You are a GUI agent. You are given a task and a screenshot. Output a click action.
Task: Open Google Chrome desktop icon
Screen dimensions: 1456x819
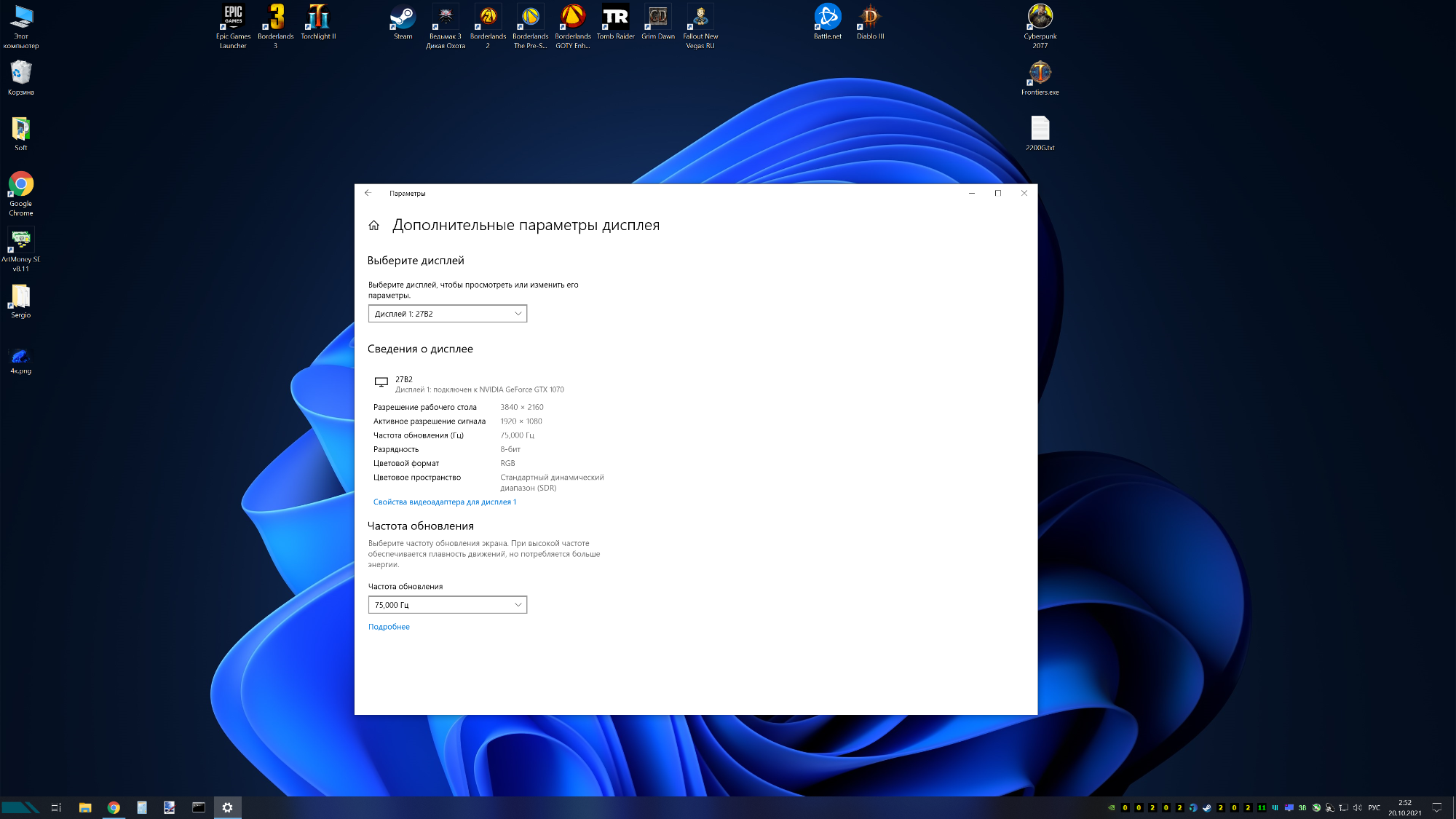(21, 185)
